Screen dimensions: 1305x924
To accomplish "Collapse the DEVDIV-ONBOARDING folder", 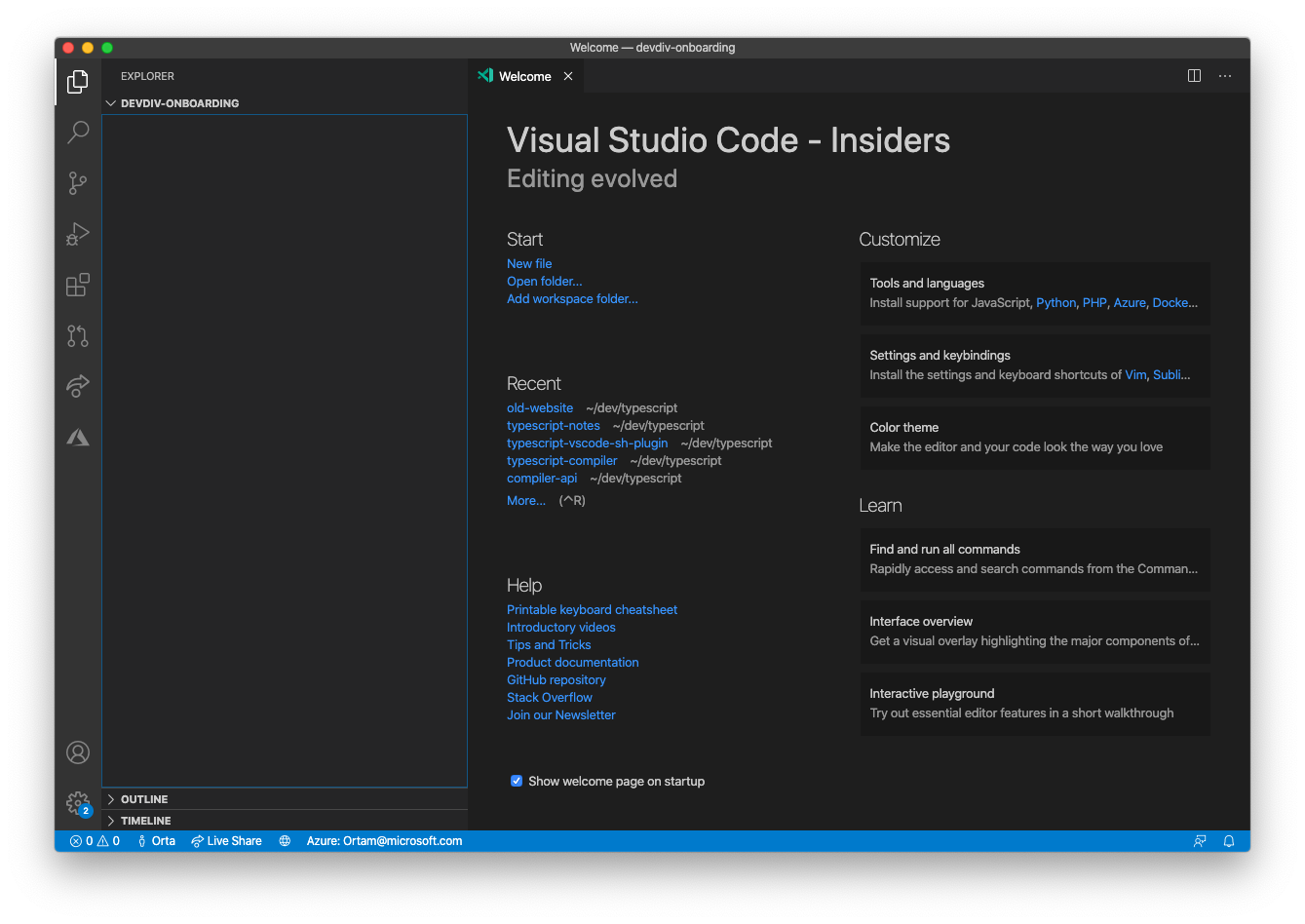I will pos(110,102).
